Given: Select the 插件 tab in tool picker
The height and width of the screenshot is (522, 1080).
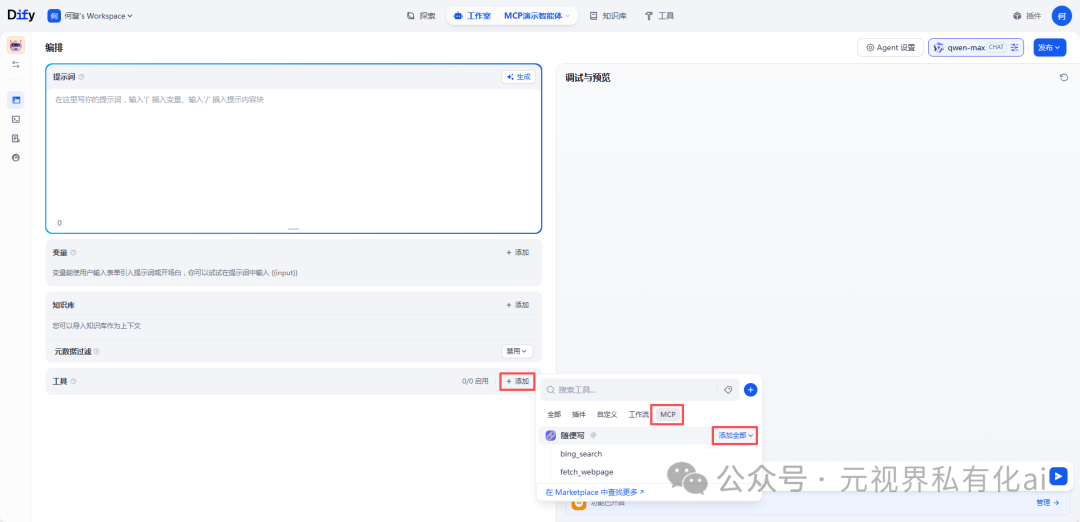Looking at the screenshot, I should point(579,415).
